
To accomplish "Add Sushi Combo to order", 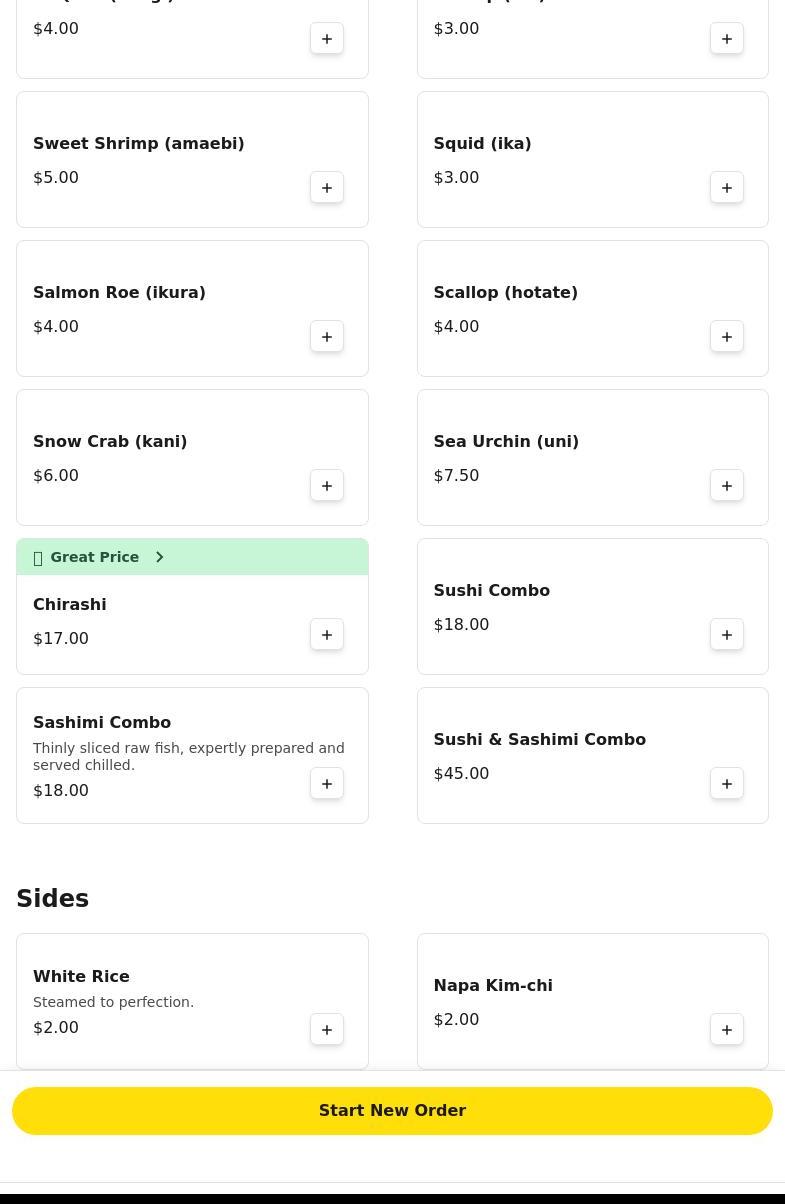I will point(727,635).
